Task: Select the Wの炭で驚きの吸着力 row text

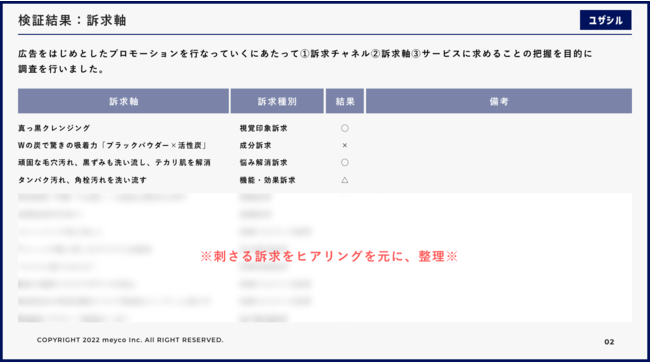Action: (112, 146)
